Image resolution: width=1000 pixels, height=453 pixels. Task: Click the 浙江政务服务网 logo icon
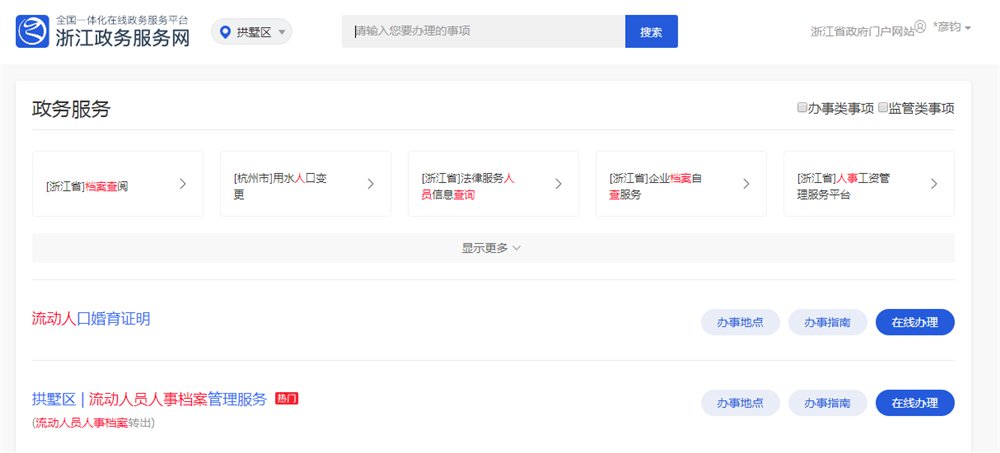[32, 32]
